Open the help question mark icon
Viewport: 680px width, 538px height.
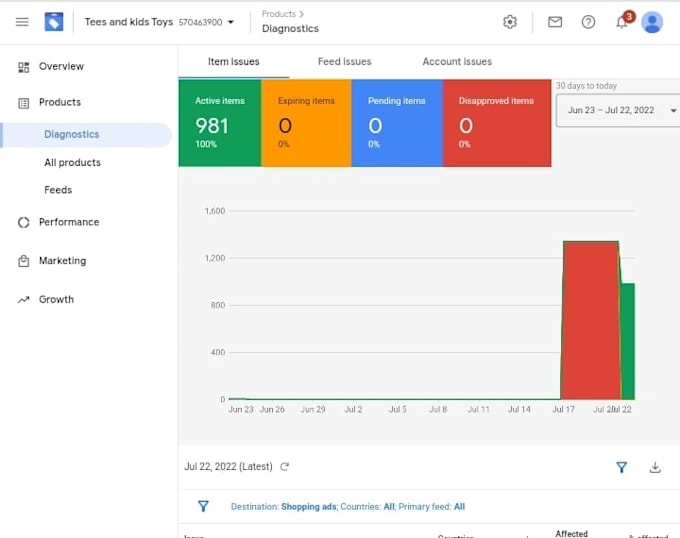point(588,22)
